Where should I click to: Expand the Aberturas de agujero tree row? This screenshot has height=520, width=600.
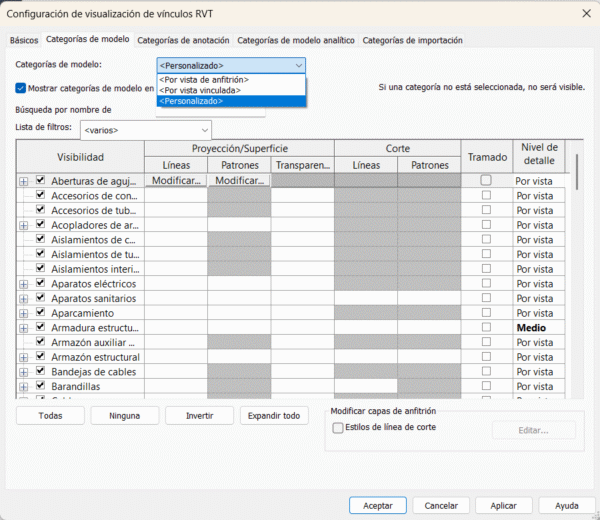click(x=24, y=181)
